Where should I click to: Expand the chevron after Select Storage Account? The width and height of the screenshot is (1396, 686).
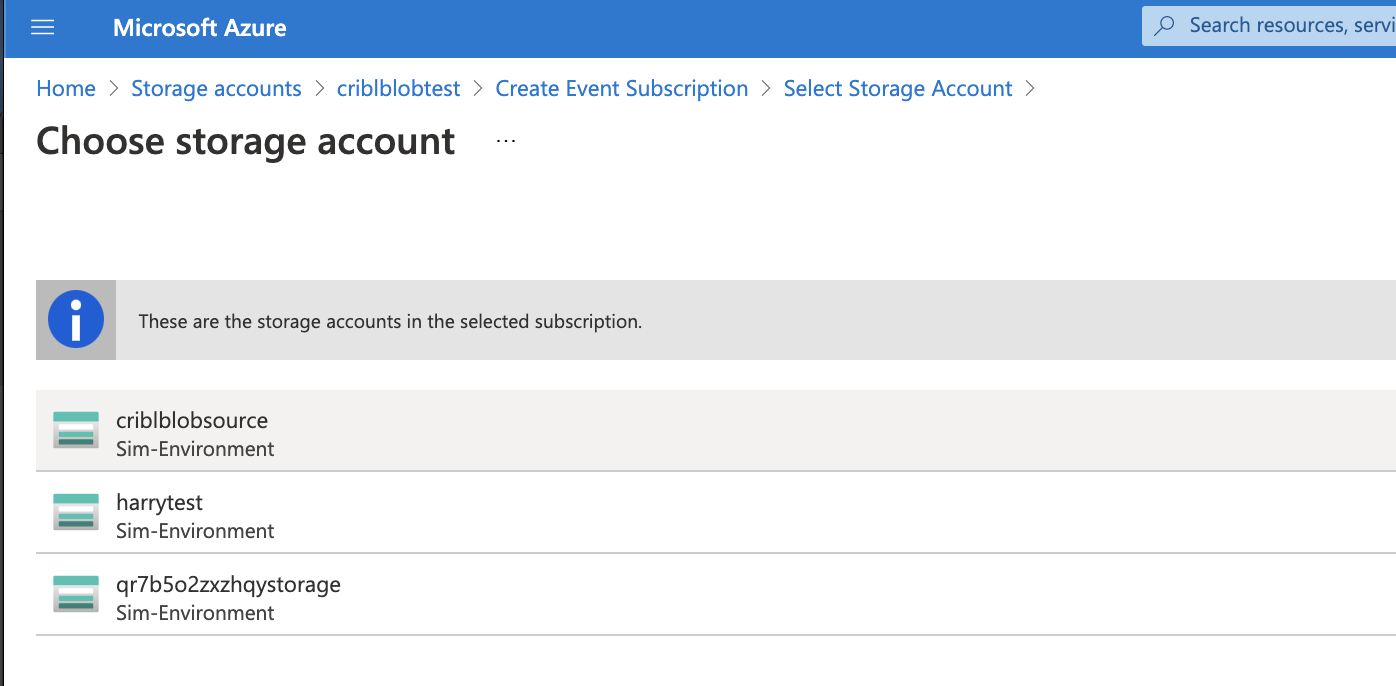pyautogui.click(x=1030, y=88)
